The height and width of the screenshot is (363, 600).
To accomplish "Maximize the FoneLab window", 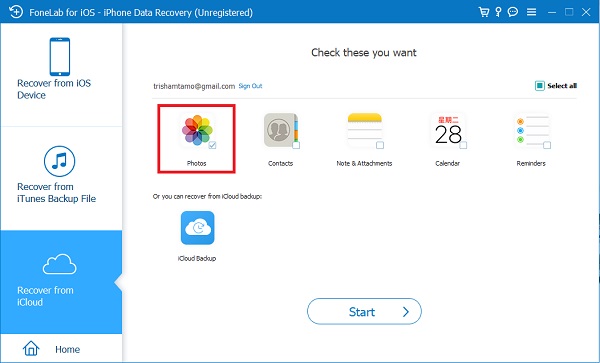I will point(569,12).
